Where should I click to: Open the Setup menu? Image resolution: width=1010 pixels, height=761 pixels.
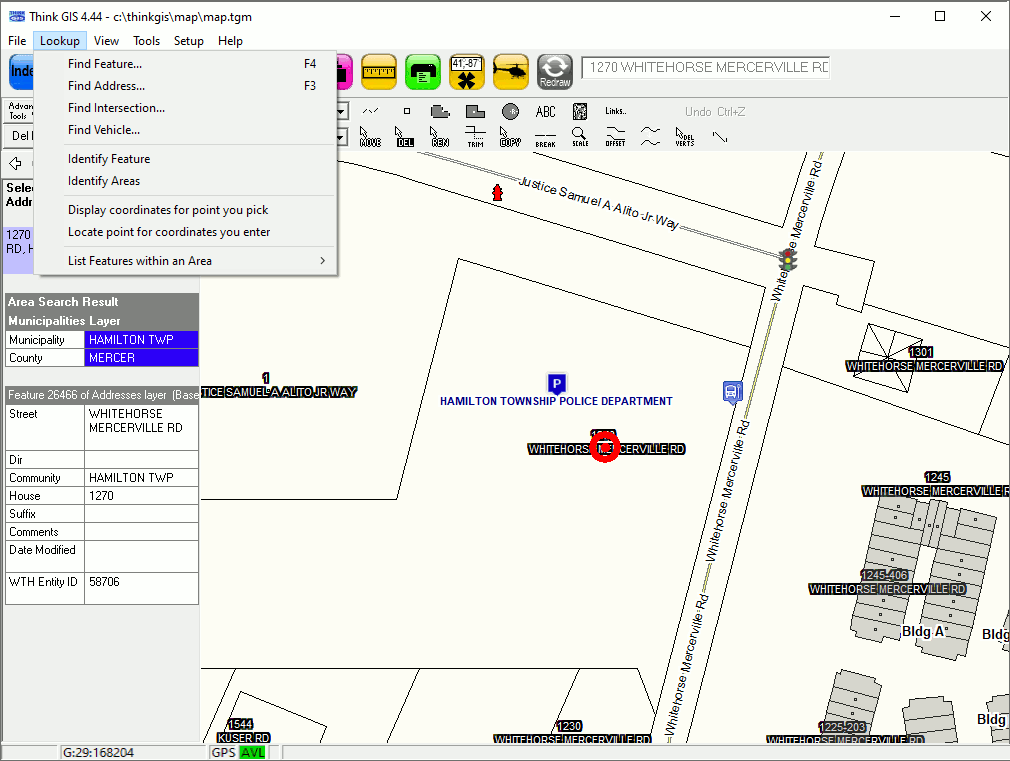pos(189,41)
